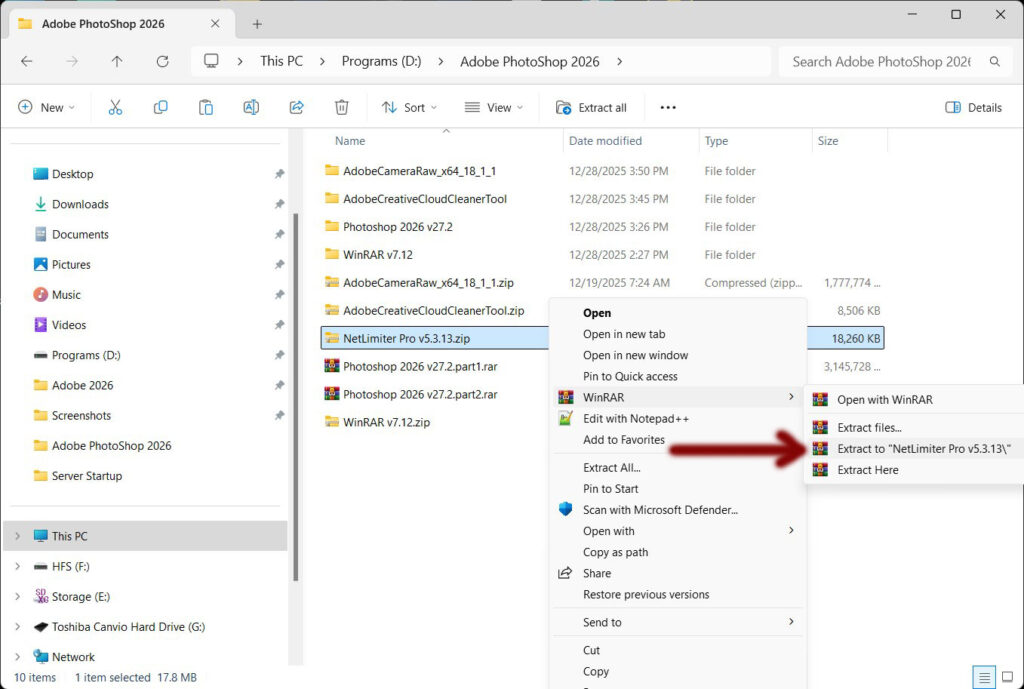
Task: Toggle the Details pane button
Action: [x=973, y=107]
